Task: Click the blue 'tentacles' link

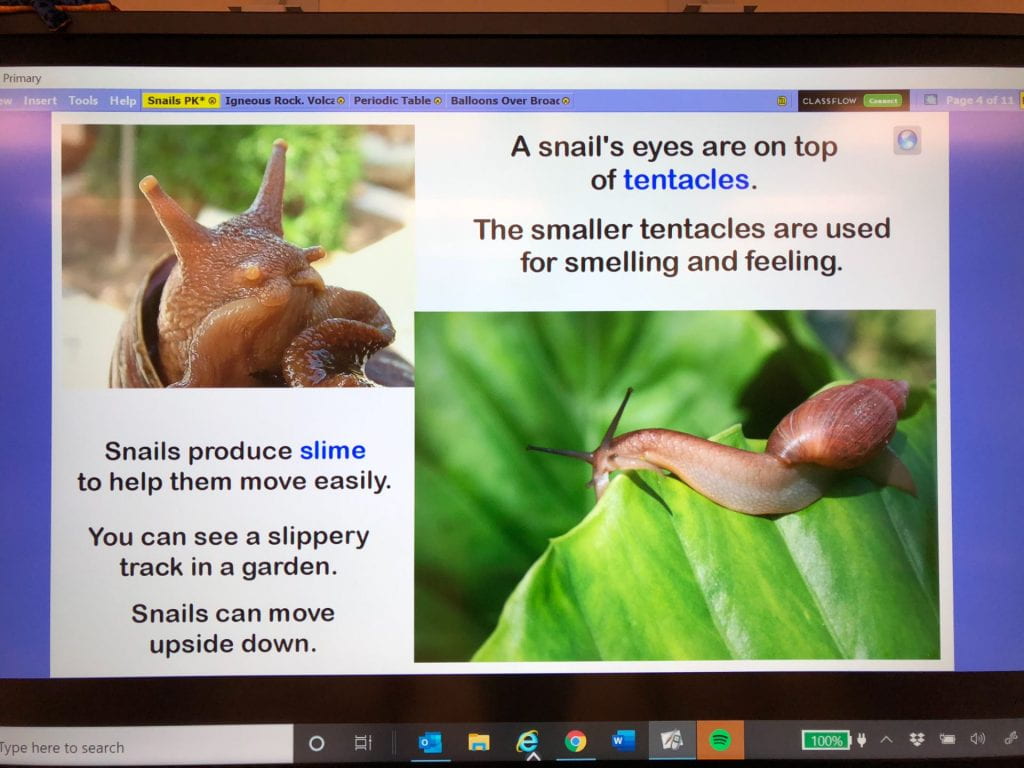Action: coord(686,180)
